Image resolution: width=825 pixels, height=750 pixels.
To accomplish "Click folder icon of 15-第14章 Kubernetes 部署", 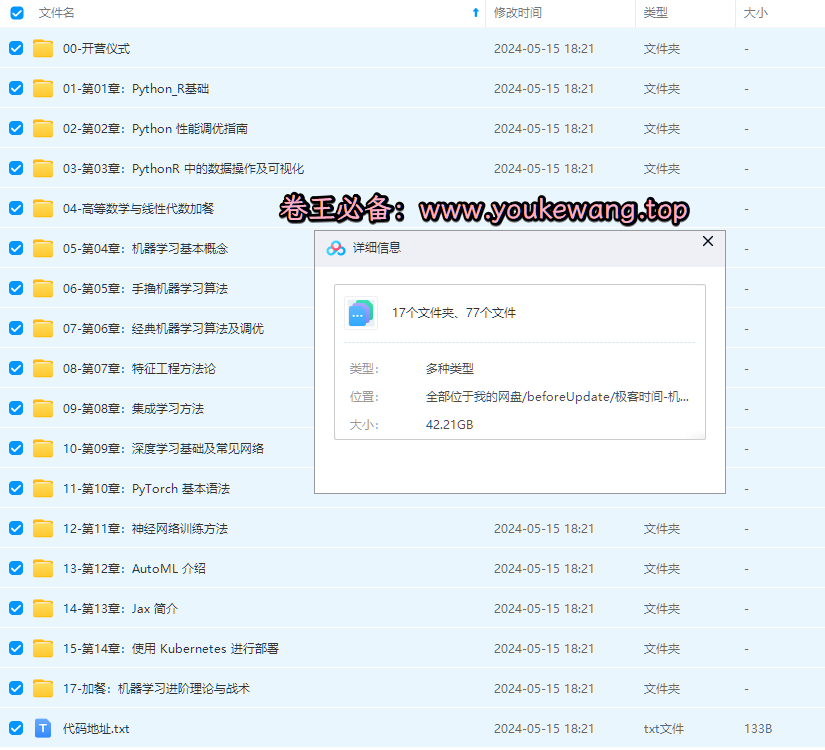I will [x=43, y=648].
